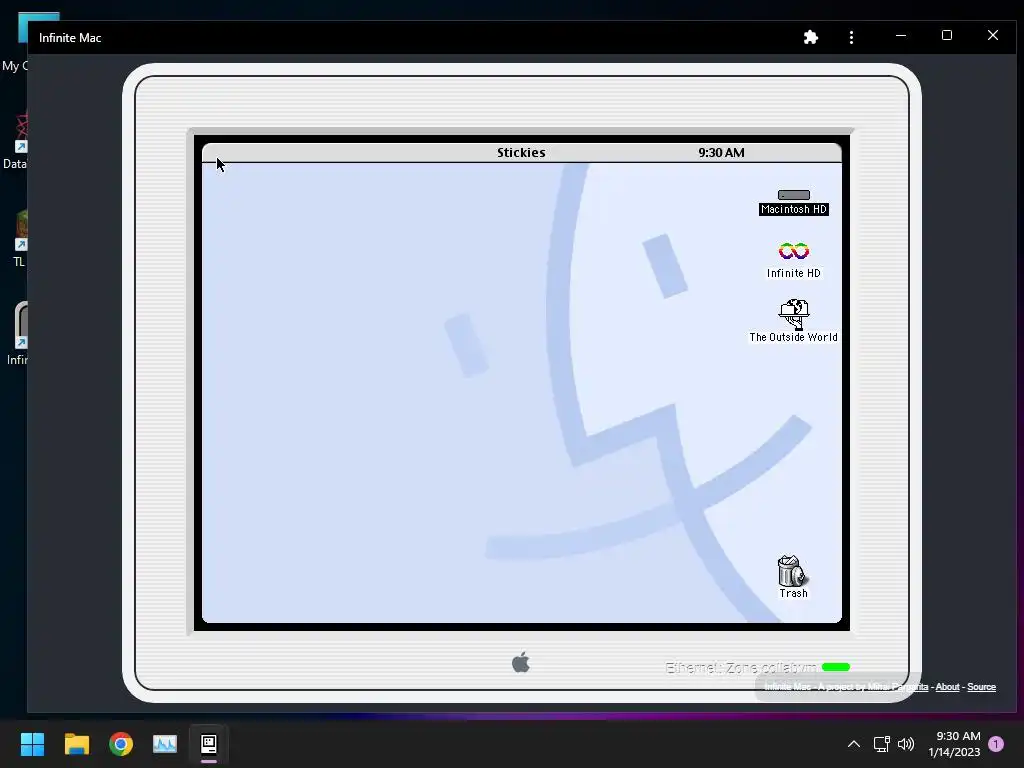
Task: Select the Infinite HD drive icon
Action: click(x=793, y=259)
